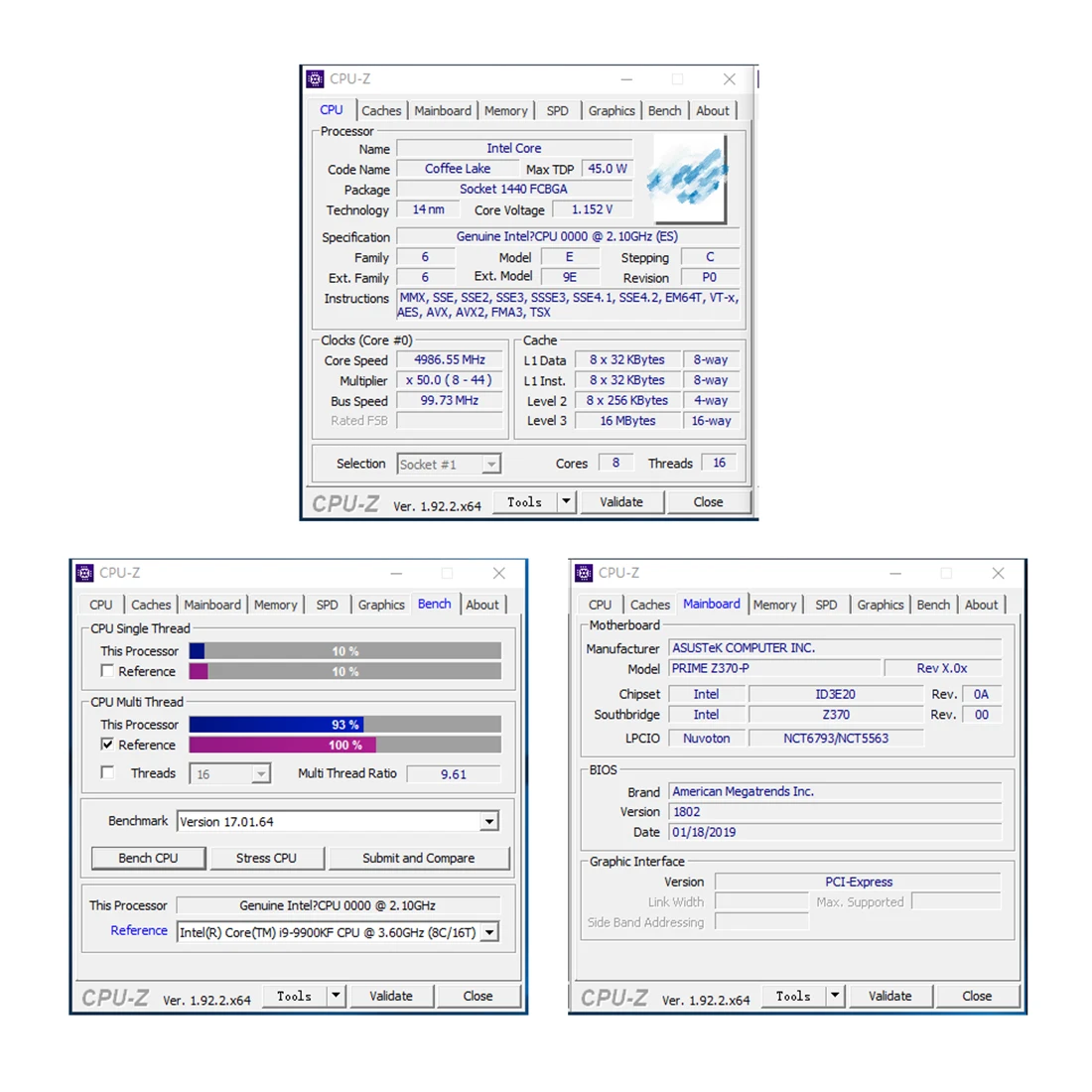Click BIOS Date value 01/18/2019

(834, 832)
